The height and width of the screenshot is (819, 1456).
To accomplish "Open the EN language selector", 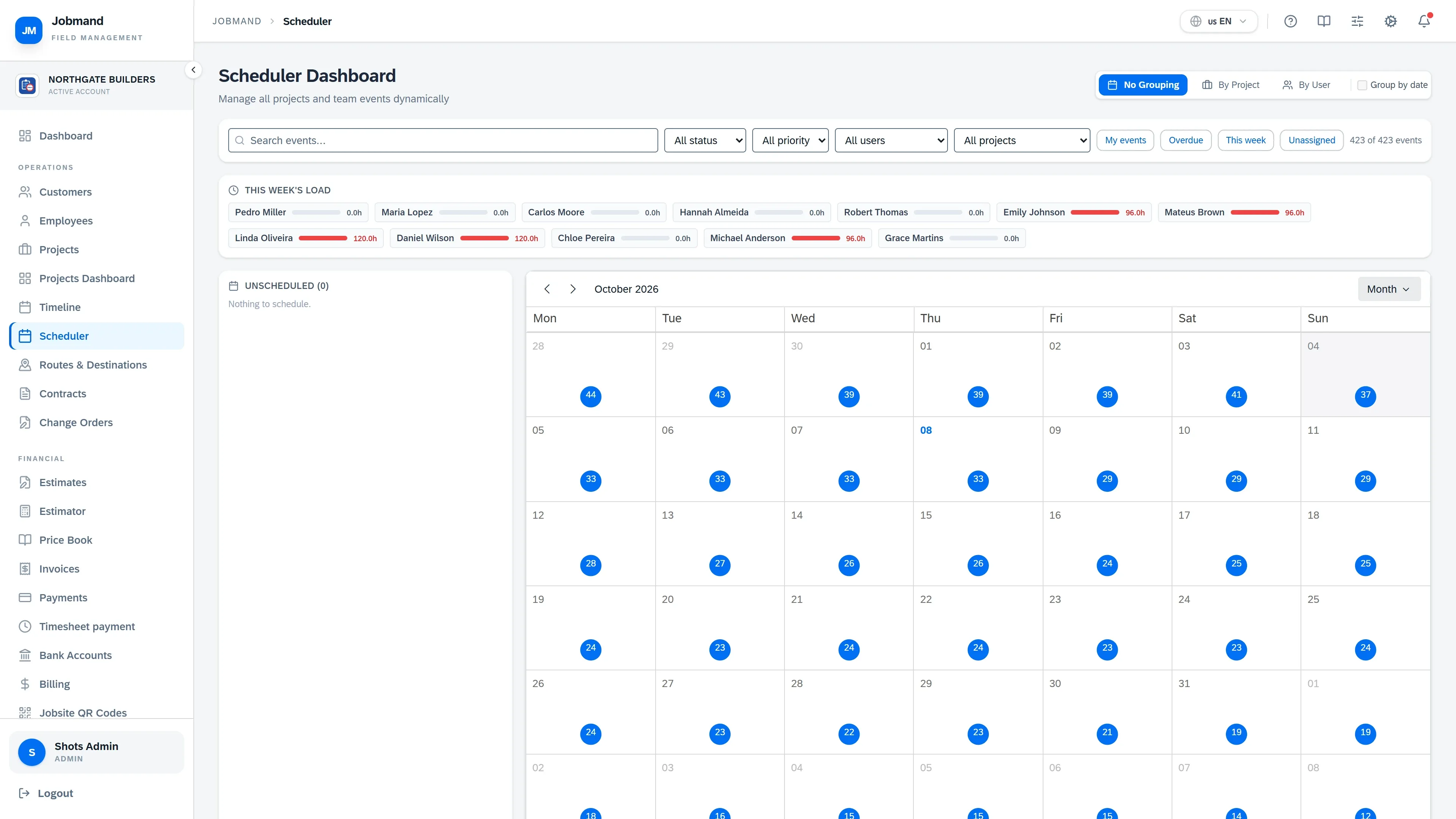I will tap(1219, 22).
